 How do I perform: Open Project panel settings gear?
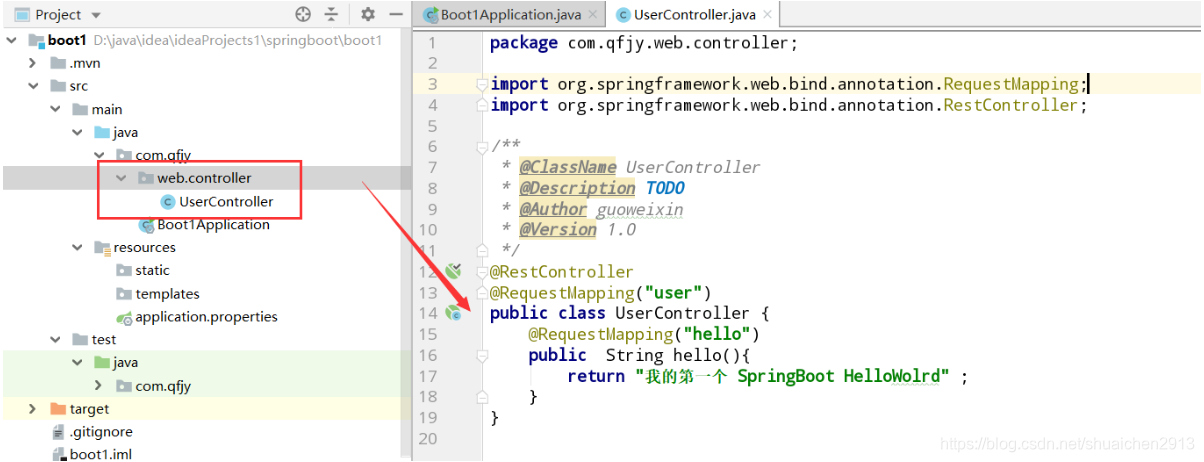click(x=367, y=14)
